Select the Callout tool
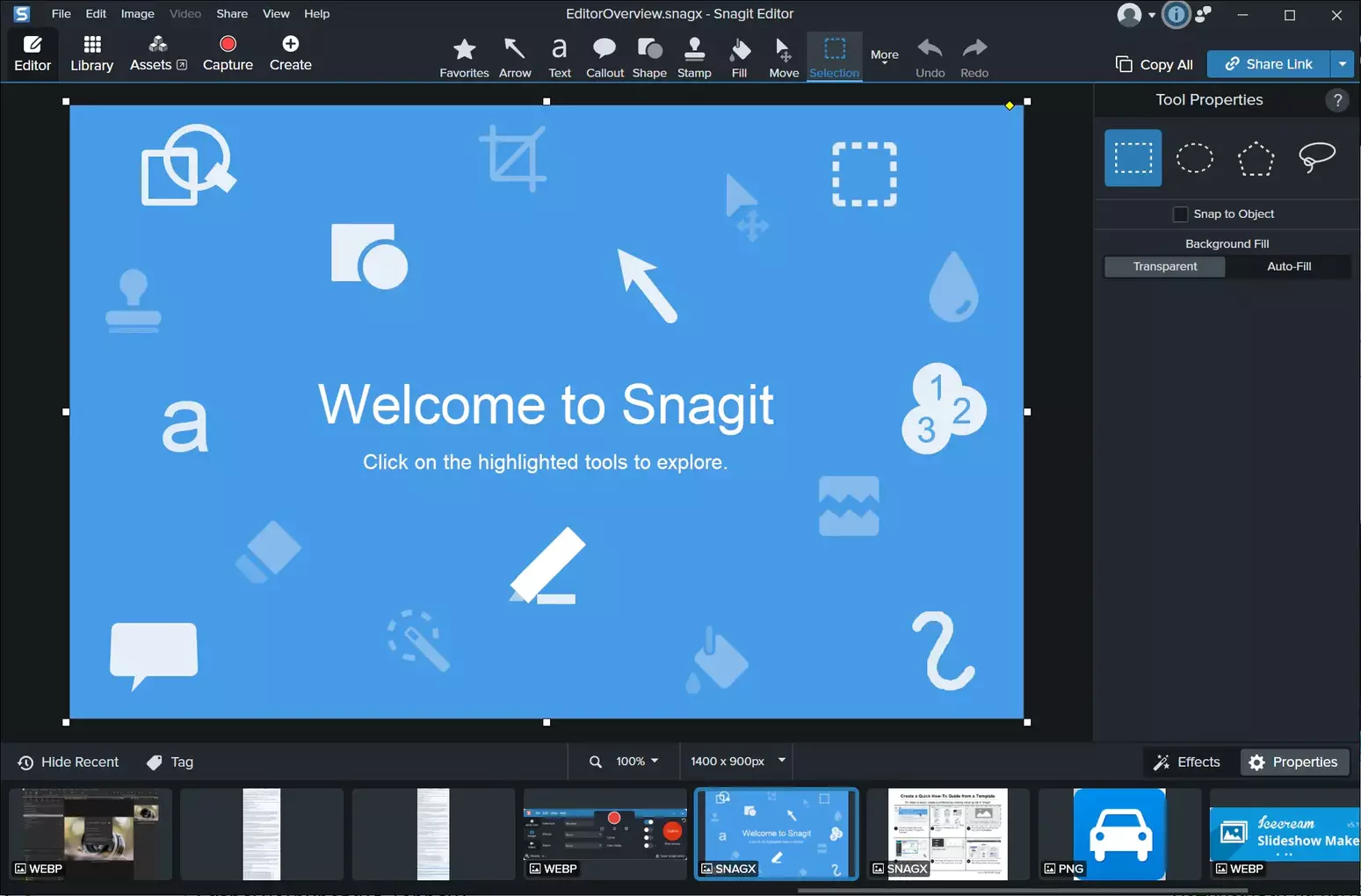Image resolution: width=1361 pixels, height=896 pixels. point(604,58)
